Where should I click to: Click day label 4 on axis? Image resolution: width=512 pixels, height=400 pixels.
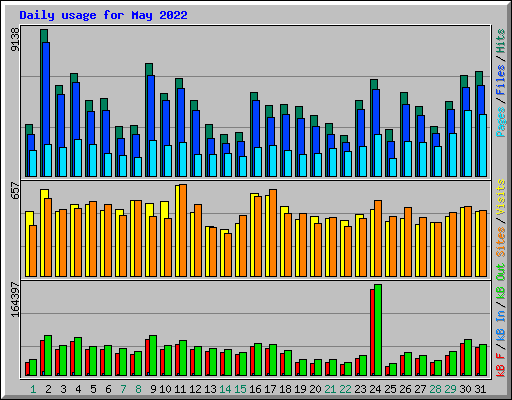point(78,389)
